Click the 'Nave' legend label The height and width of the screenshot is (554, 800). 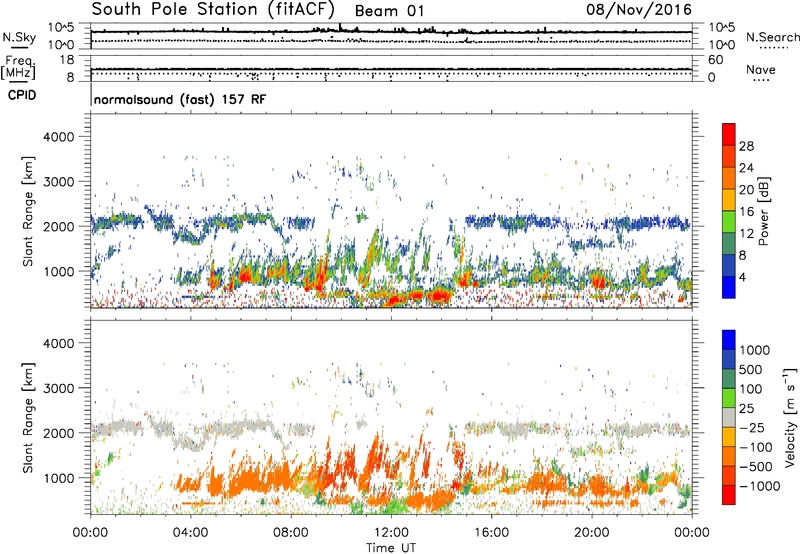coord(761,69)
